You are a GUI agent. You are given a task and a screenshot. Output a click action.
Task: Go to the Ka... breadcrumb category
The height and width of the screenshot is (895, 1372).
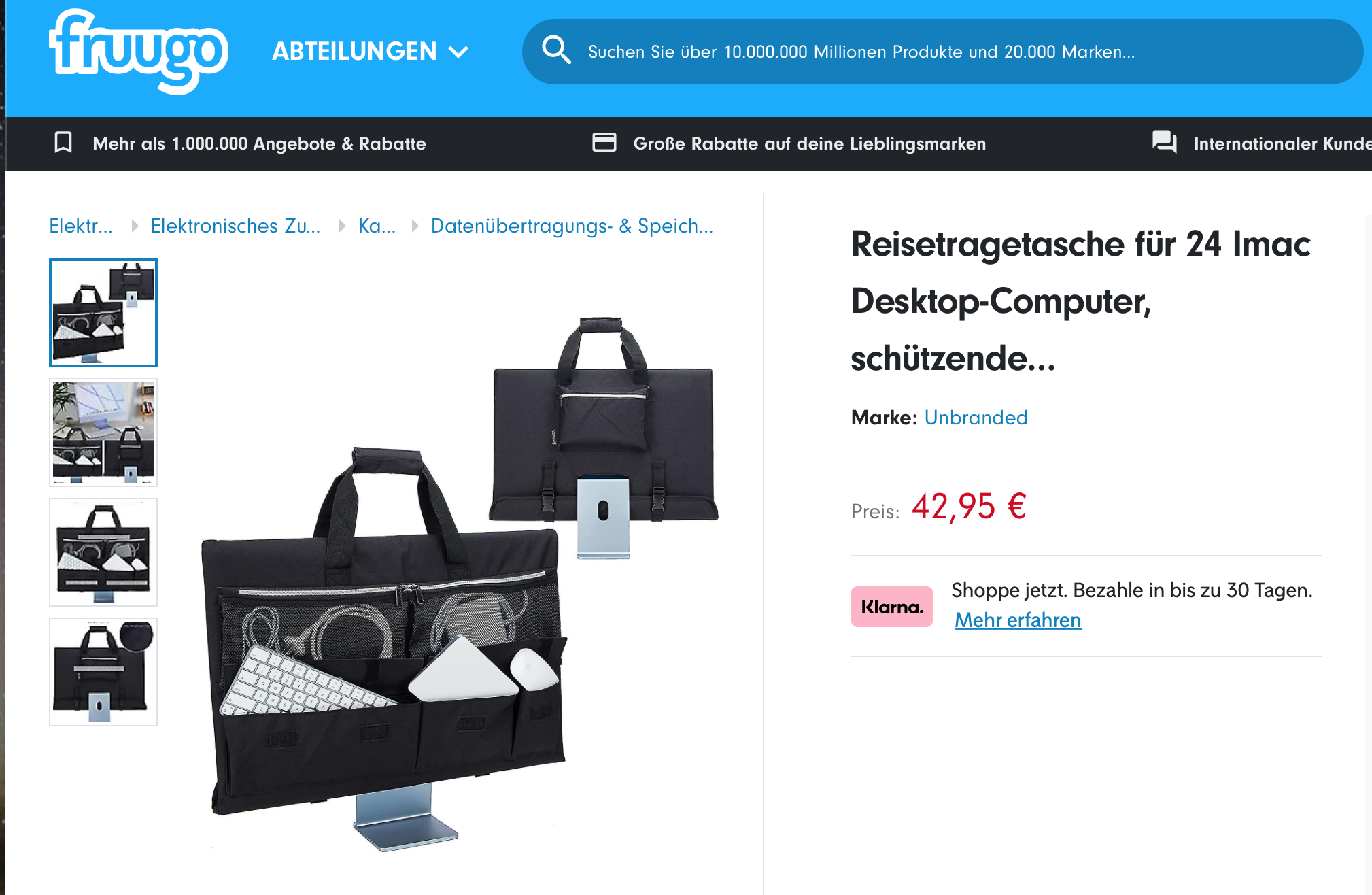tap(377, 226)
